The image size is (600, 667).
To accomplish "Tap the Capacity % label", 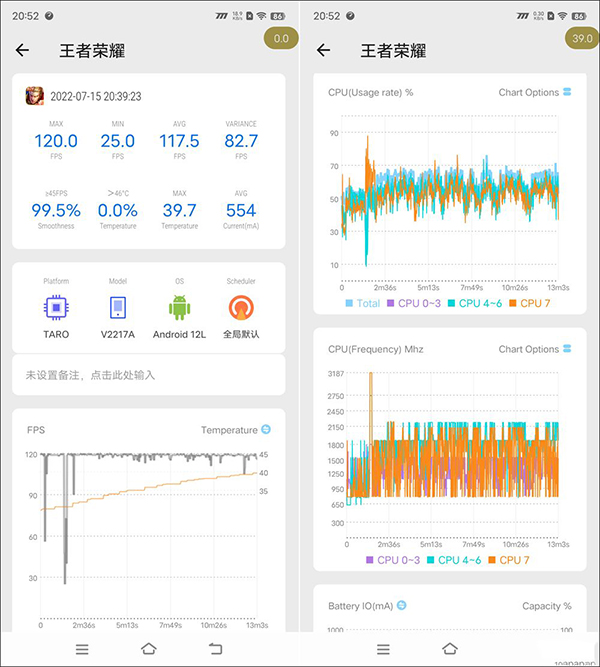I will (x=546, y=606).
